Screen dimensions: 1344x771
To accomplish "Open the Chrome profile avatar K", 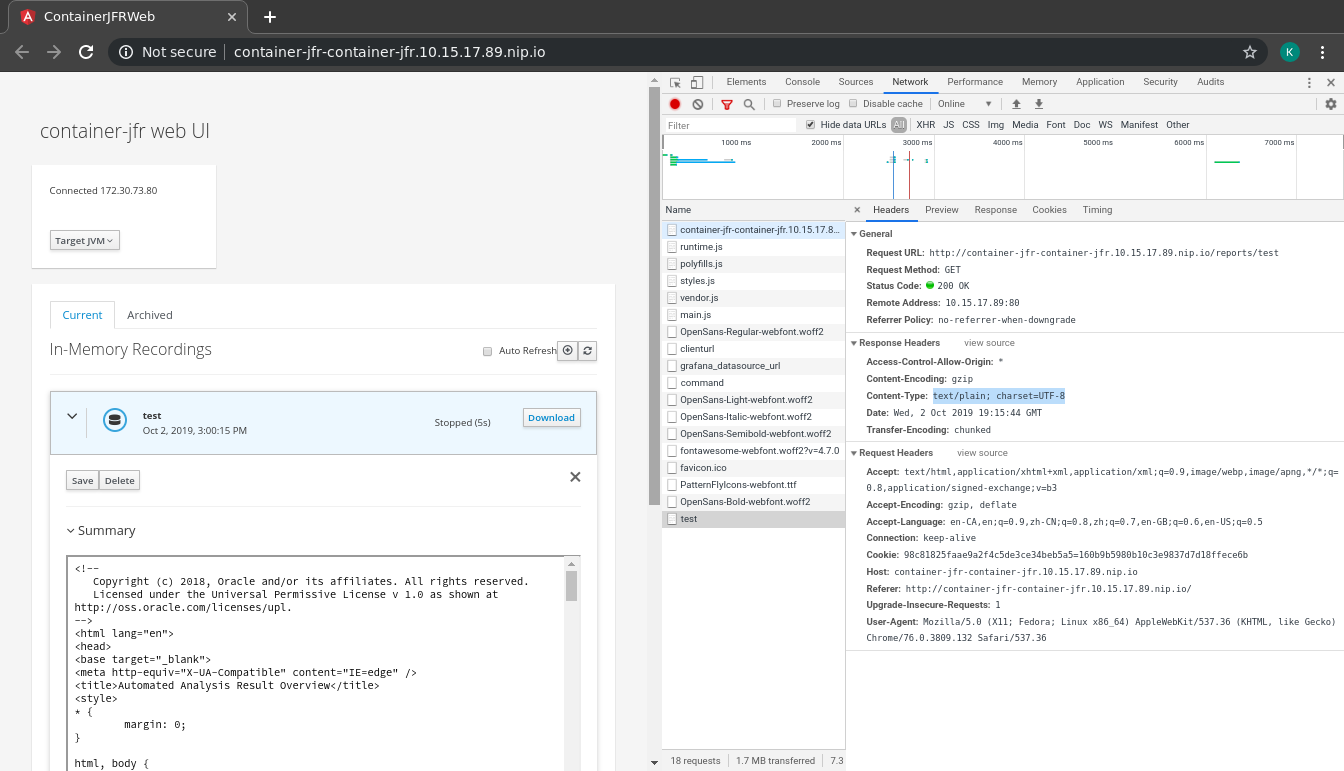I will coord(1290,52).
